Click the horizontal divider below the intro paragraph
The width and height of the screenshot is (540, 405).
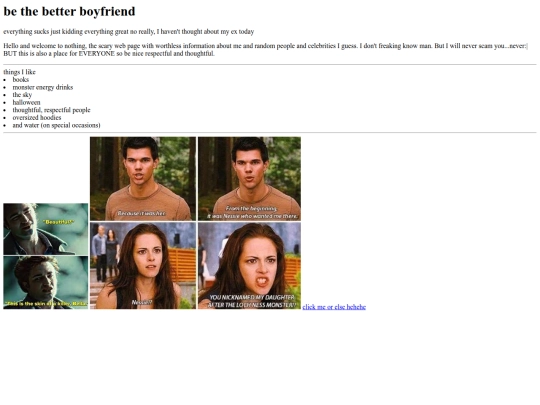(270, 64)
